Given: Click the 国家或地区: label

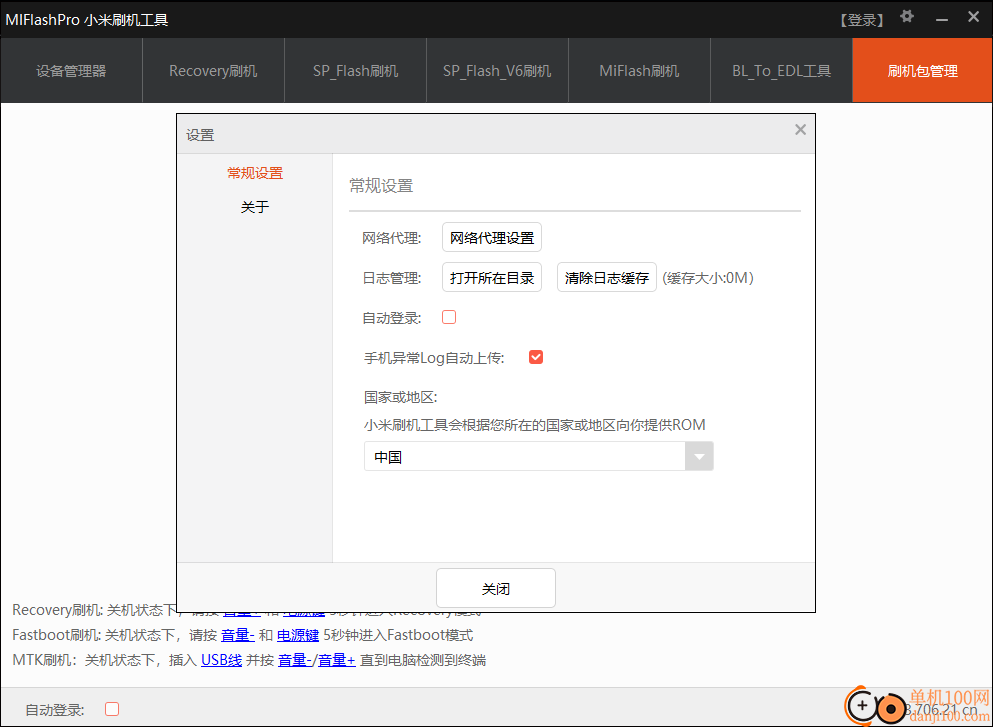Looking at the screenshot, I should coord(400,397).
